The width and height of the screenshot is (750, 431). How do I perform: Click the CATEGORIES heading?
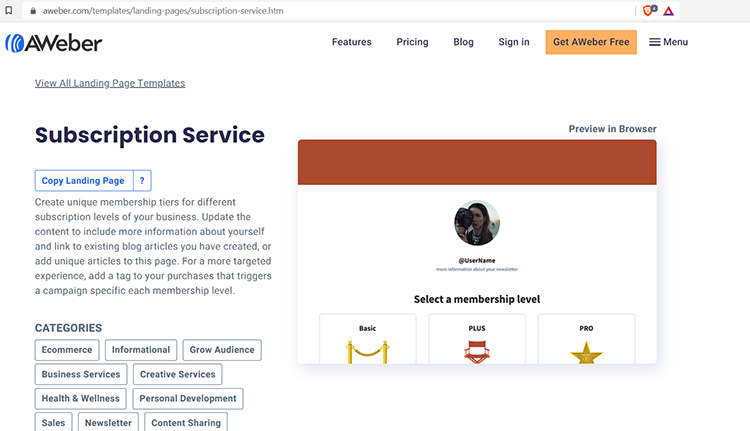click(x=68, y=328)
